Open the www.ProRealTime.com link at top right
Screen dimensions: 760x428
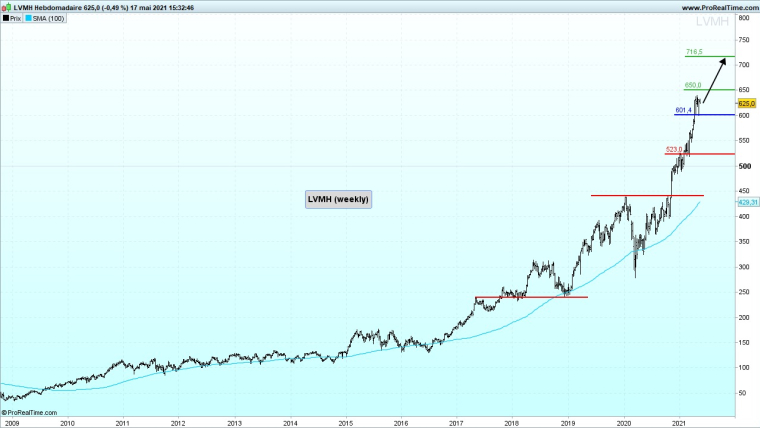719,8
